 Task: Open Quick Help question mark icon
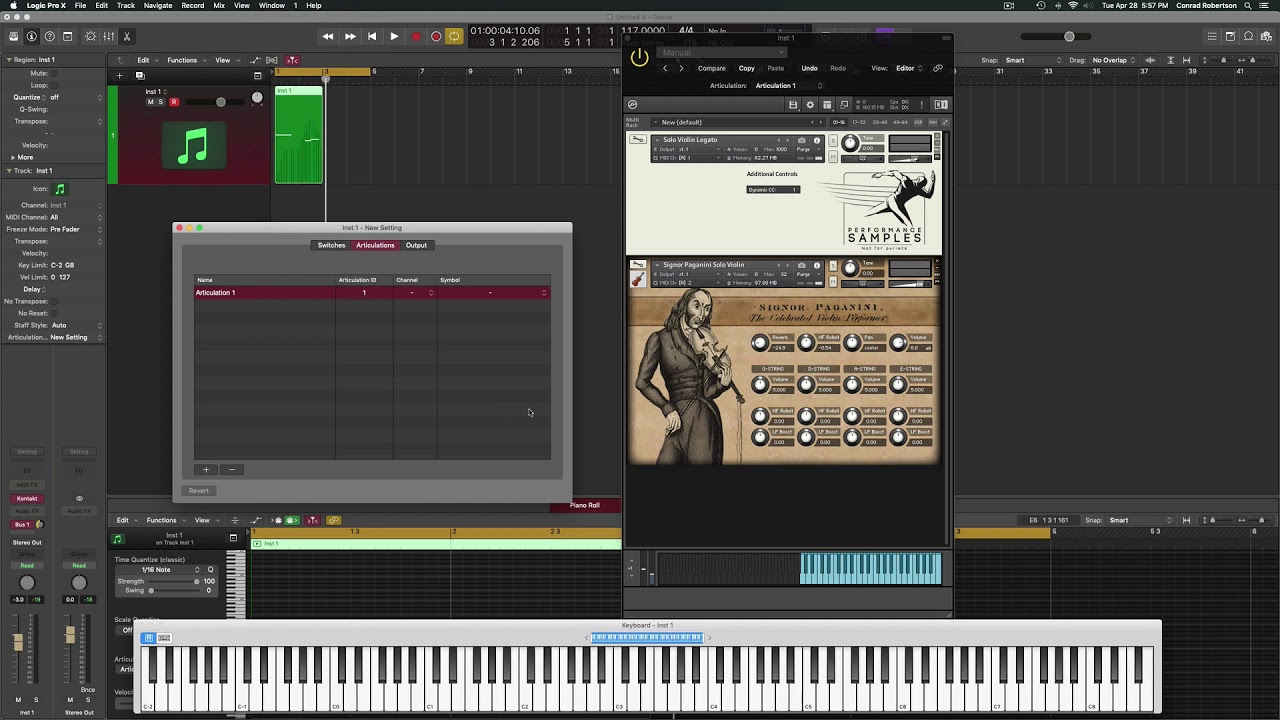click(x=49, y=37)
